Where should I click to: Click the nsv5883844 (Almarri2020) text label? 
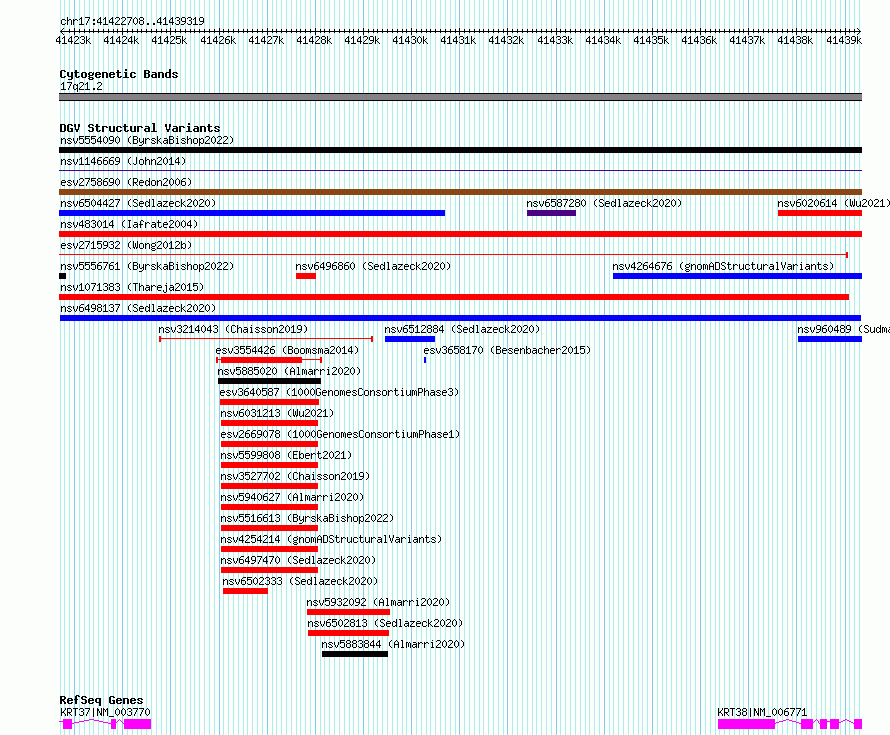(393, 644)
